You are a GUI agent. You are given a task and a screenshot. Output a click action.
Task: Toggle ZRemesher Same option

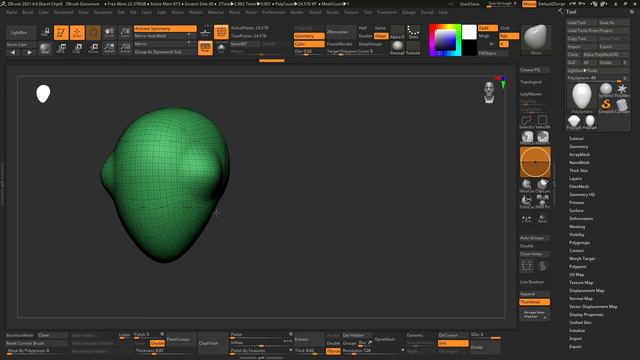pyautogui.click(x=381, y=28)
